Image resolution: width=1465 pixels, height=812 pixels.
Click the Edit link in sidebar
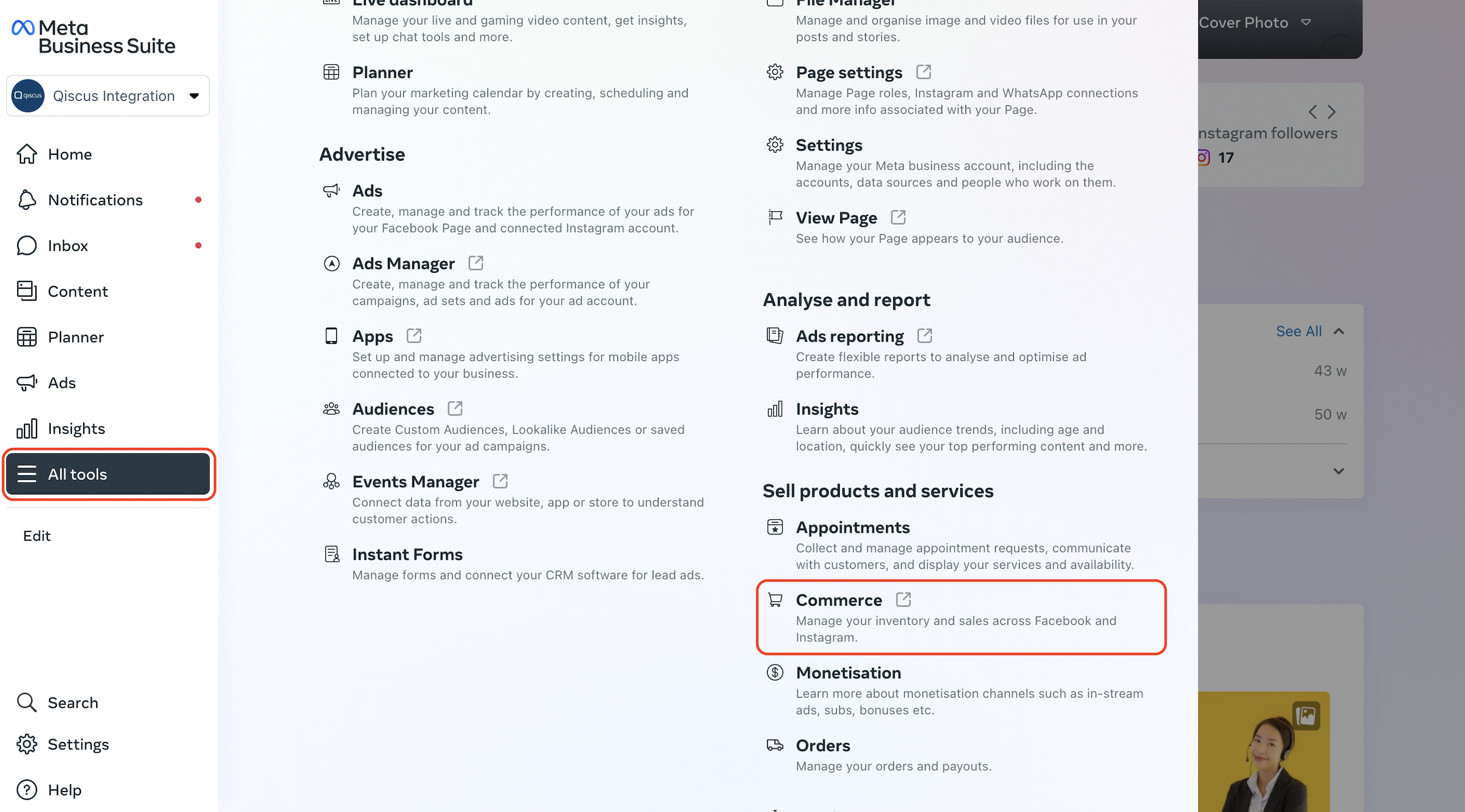[37, 535]
